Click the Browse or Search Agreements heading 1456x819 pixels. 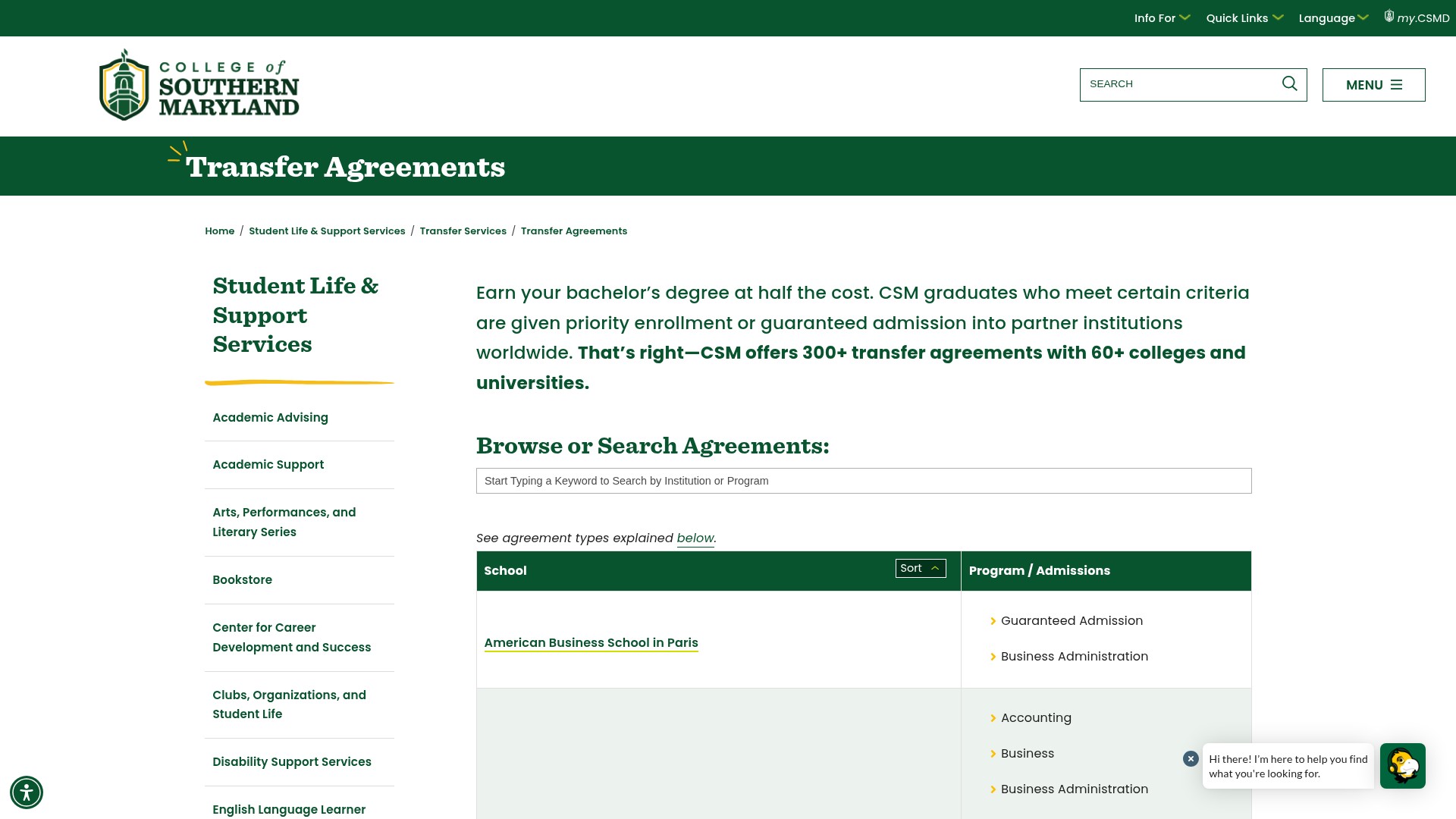point(653,446)
